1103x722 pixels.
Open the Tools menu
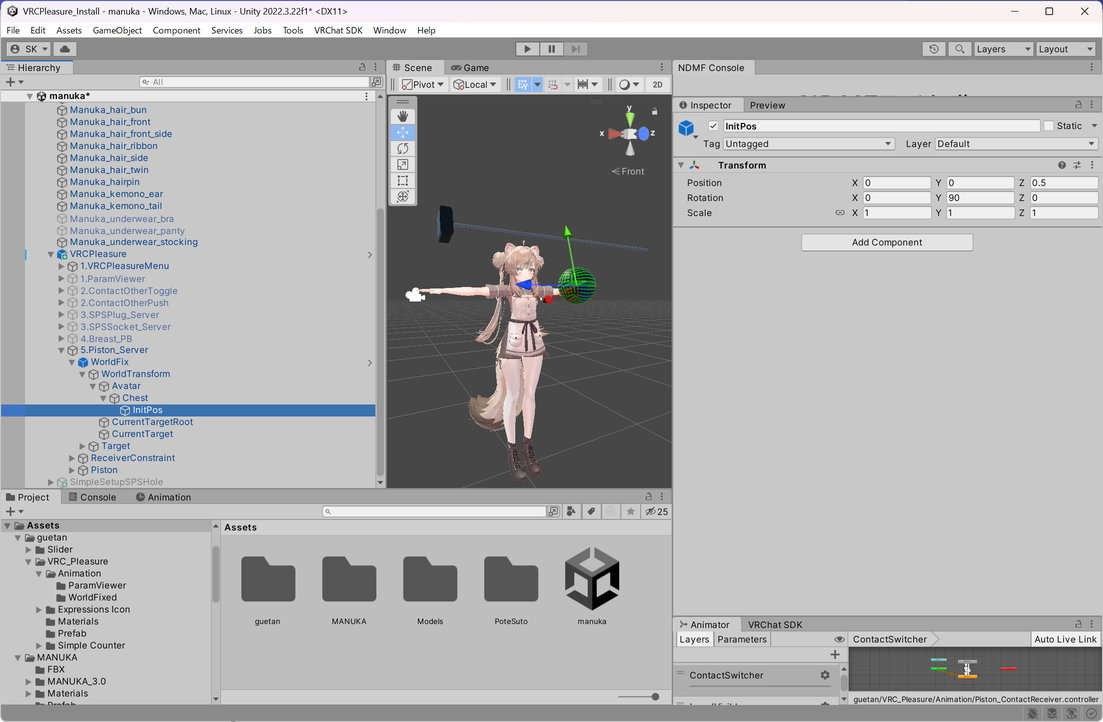tap(293, 30)
